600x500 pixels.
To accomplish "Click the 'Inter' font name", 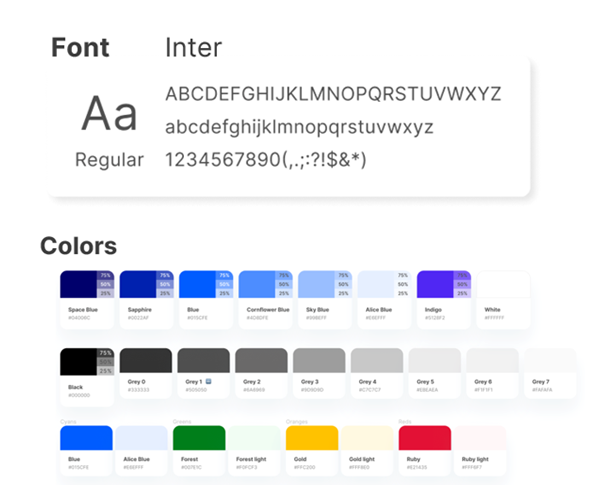I will [x=193, y=48].
